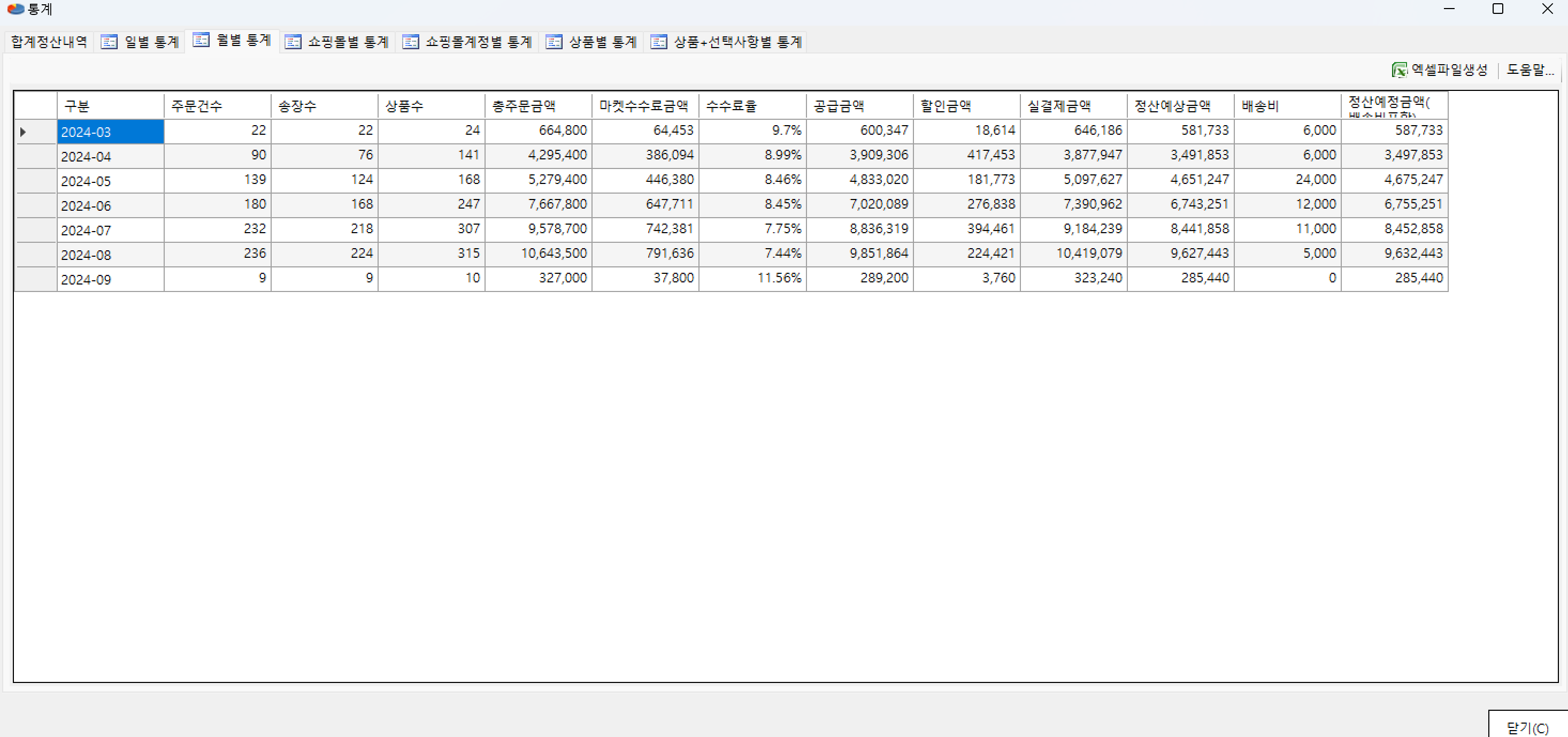
Task: Click the 쇼핑몰별 통계 tab icon
Action: click(x=293, y=42)
